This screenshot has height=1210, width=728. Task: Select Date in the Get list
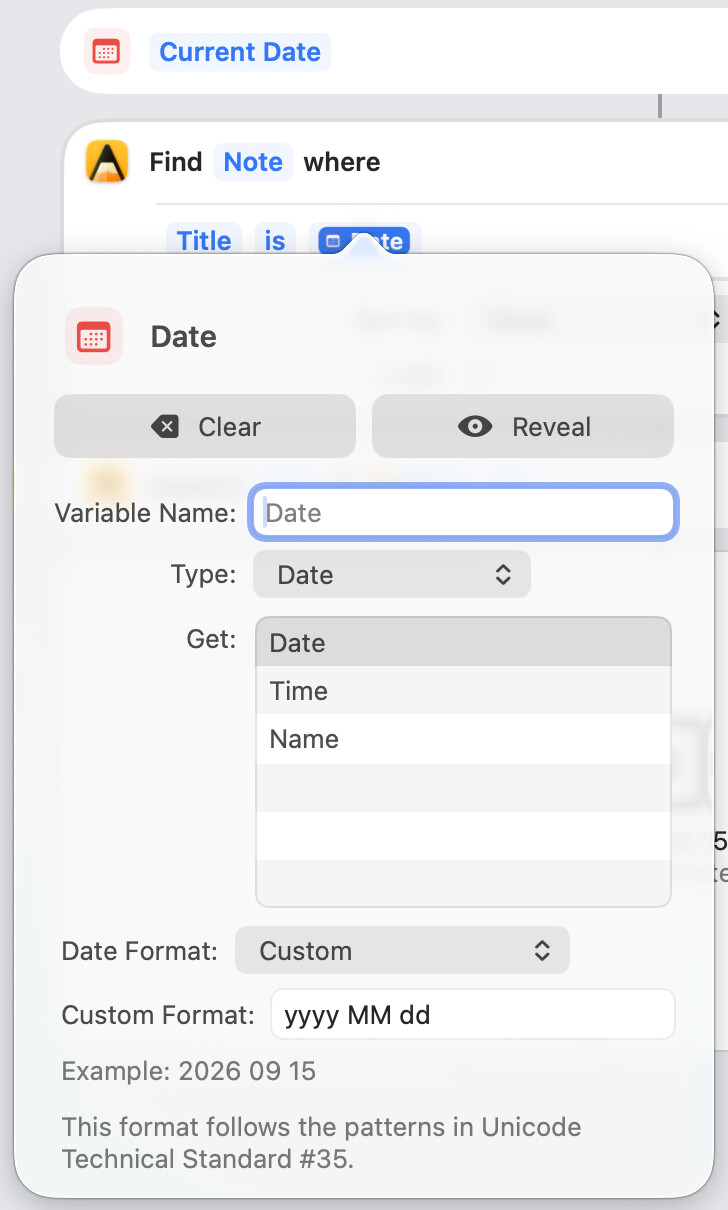click(x=463, y=643)
